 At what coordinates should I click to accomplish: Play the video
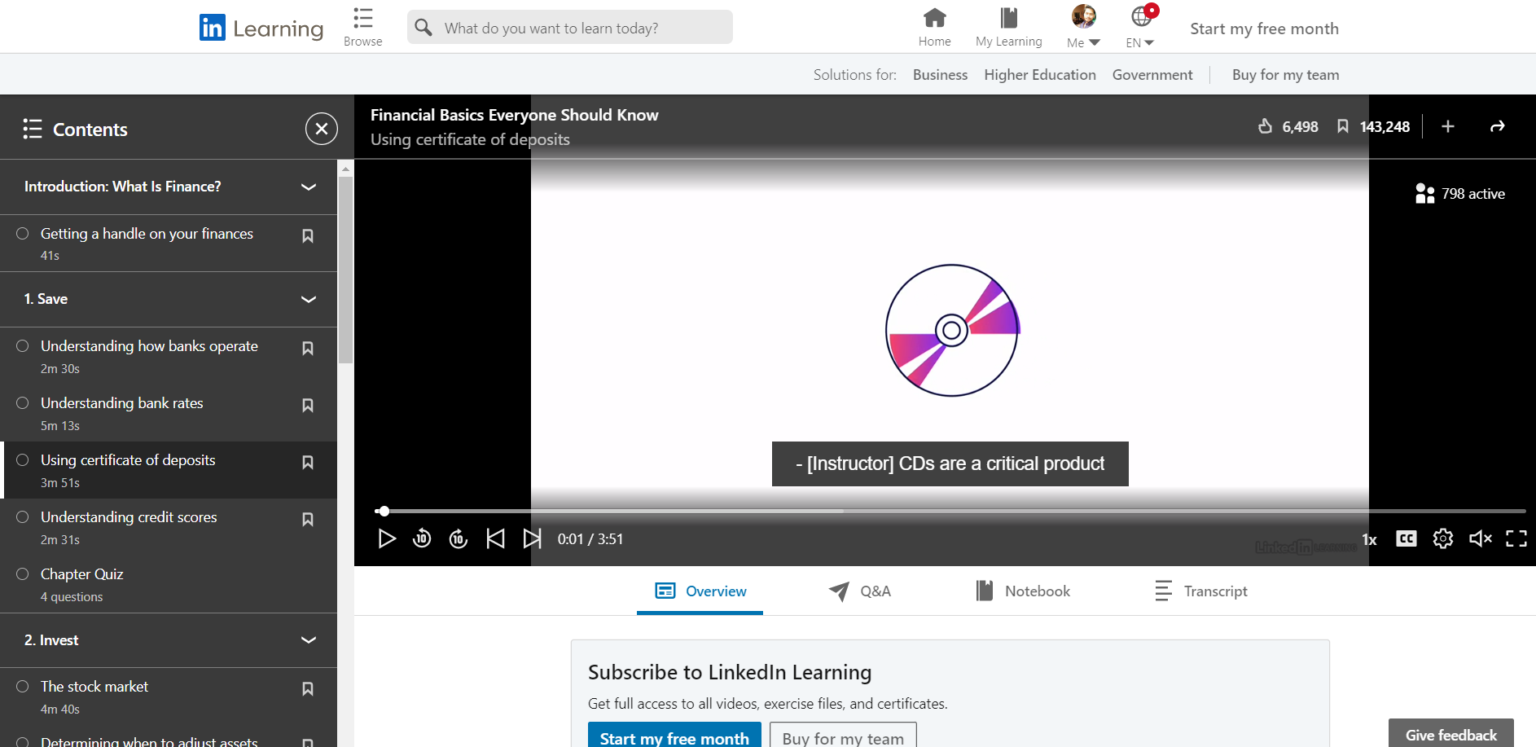(387, 538)
